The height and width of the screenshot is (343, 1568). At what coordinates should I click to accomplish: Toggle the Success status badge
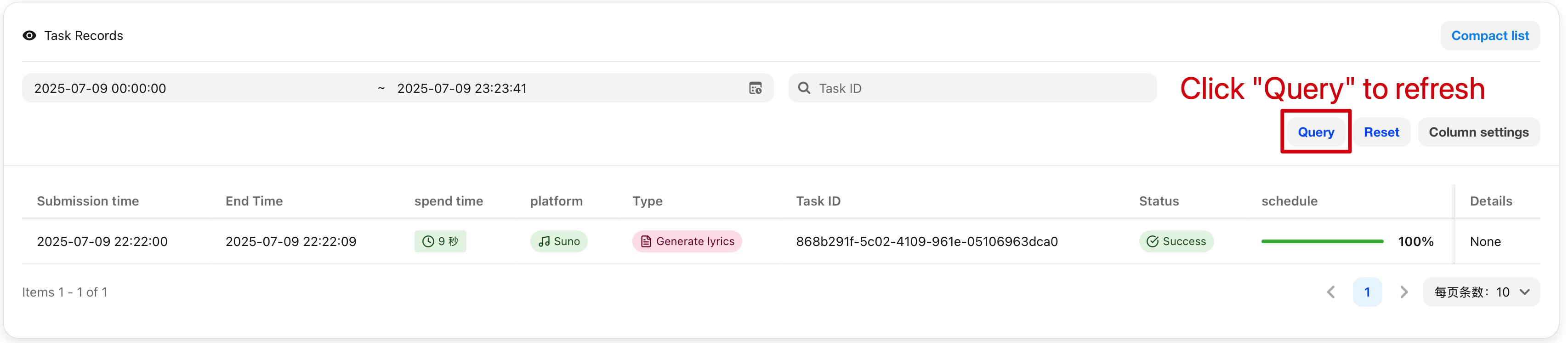pos(1176,241)
